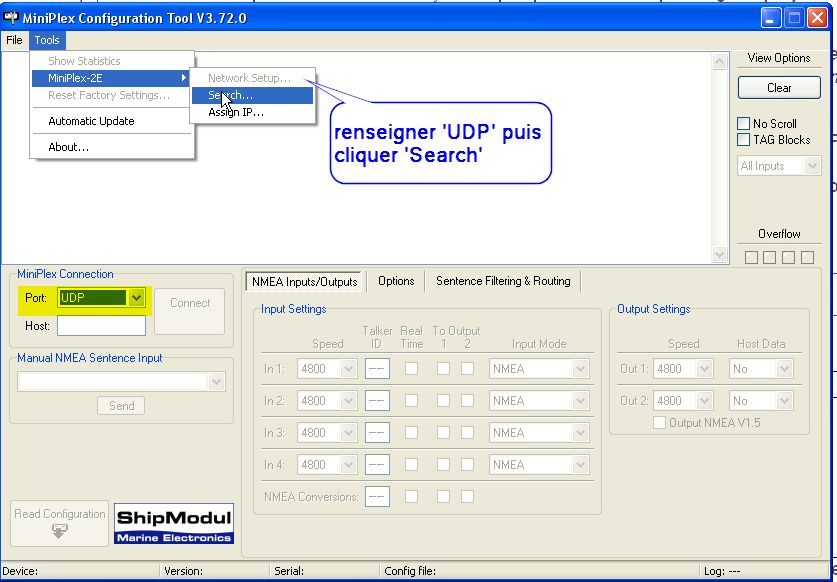
Task: Enable the No Scroll checkbox
Action: (744, 124)
